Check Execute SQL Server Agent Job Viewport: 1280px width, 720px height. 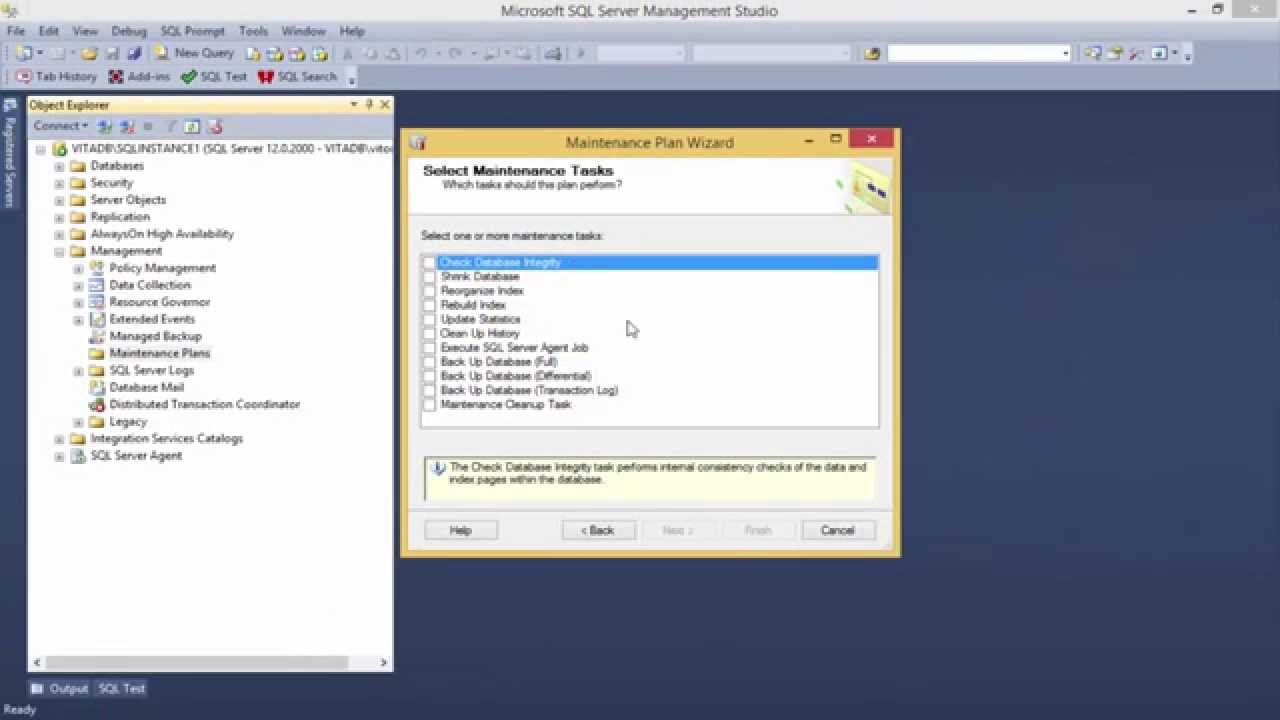429,348
